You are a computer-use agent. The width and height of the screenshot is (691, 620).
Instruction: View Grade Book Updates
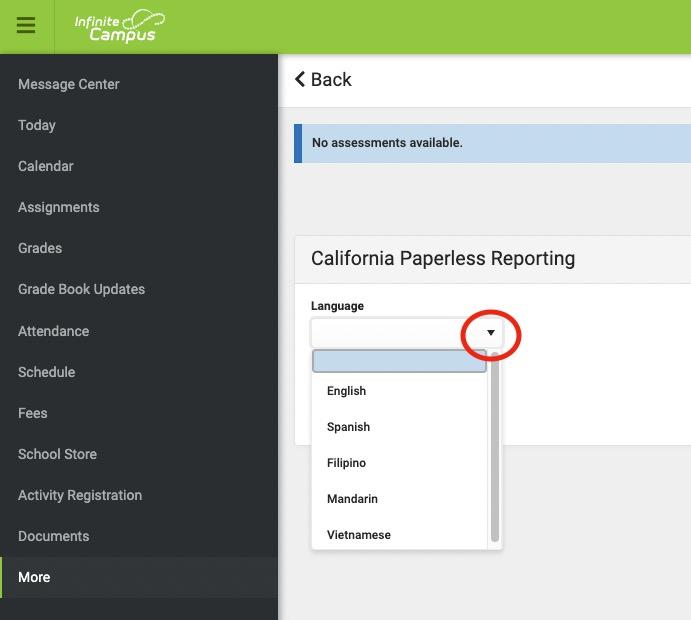(x=81, y=289)
